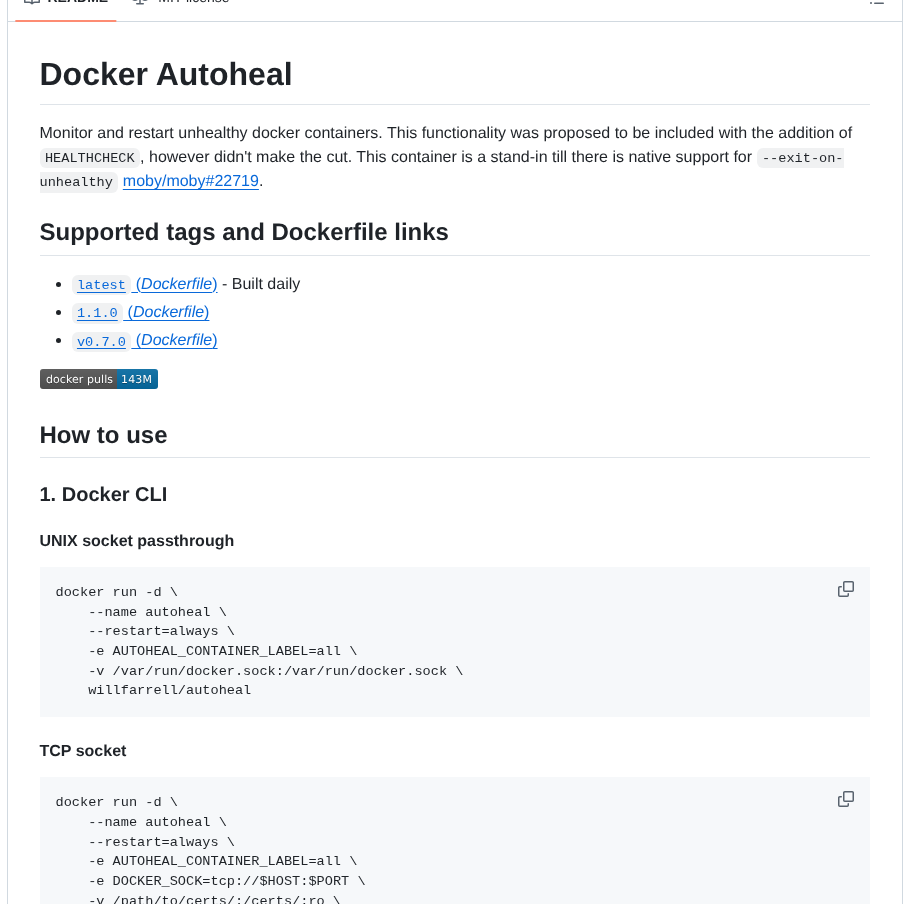Click the Docker Autoheal page title
Image resolution: width=905 pixels, height=904 pixels.
coord(166,74)
